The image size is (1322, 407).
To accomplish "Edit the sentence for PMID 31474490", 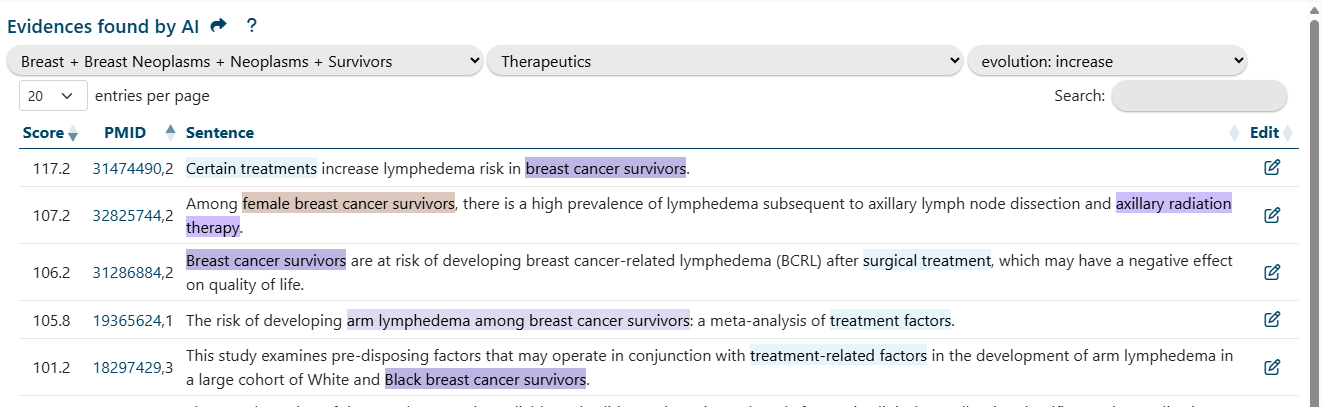I will [1272, 168].
